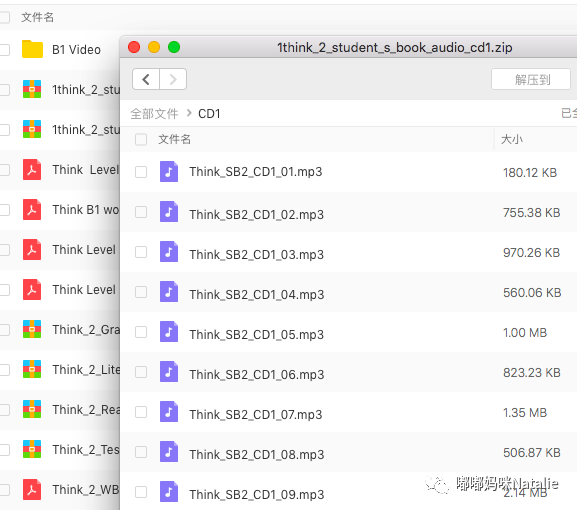Viewport: 577px width, 510px height.
Task: Go forward with the right arrow button
Action: click(173, 79)
